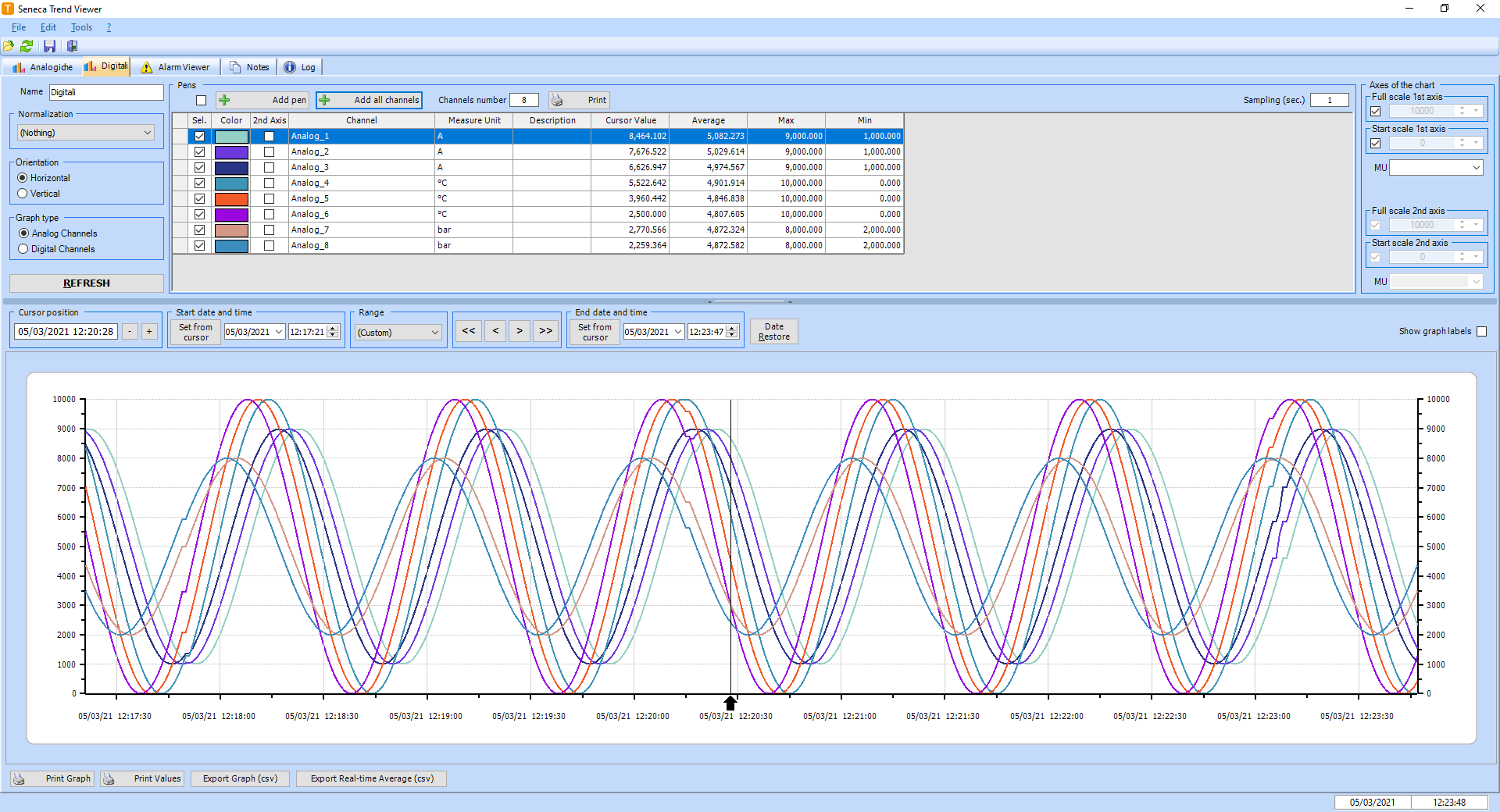Click the orange Analog_5 color swatch
1500x812 pixels.
tap(231, 198)
